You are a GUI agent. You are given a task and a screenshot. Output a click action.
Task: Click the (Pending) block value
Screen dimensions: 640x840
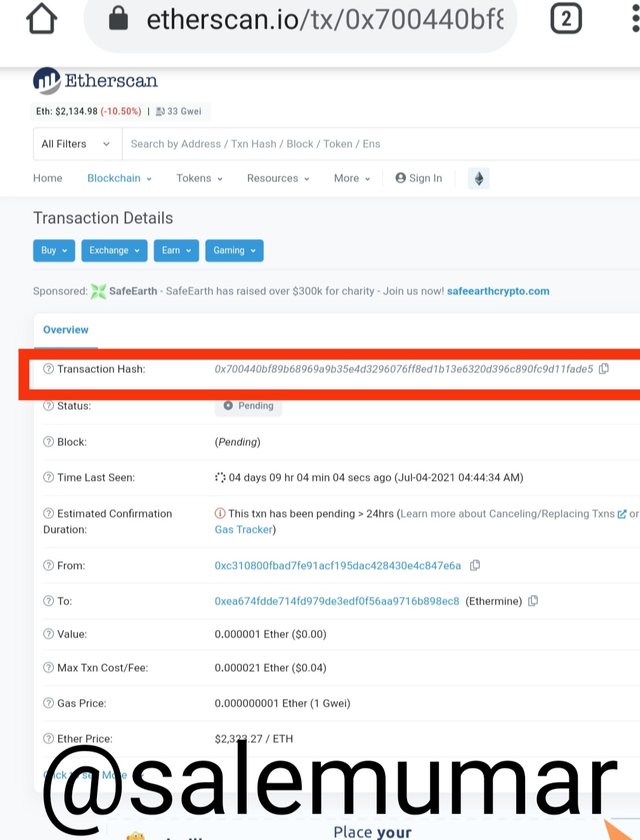coord(237,442)
